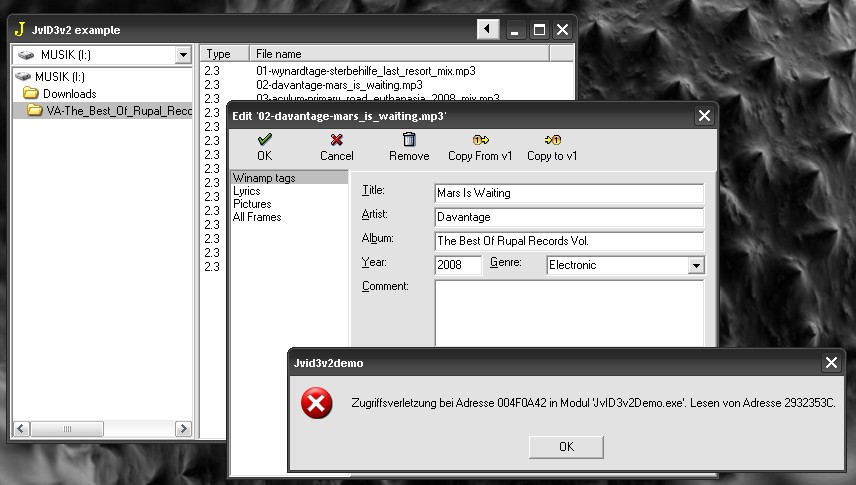Click the Copy From v1 icon
The width and height of the screenshot is (856, 485).
(480, 141)
